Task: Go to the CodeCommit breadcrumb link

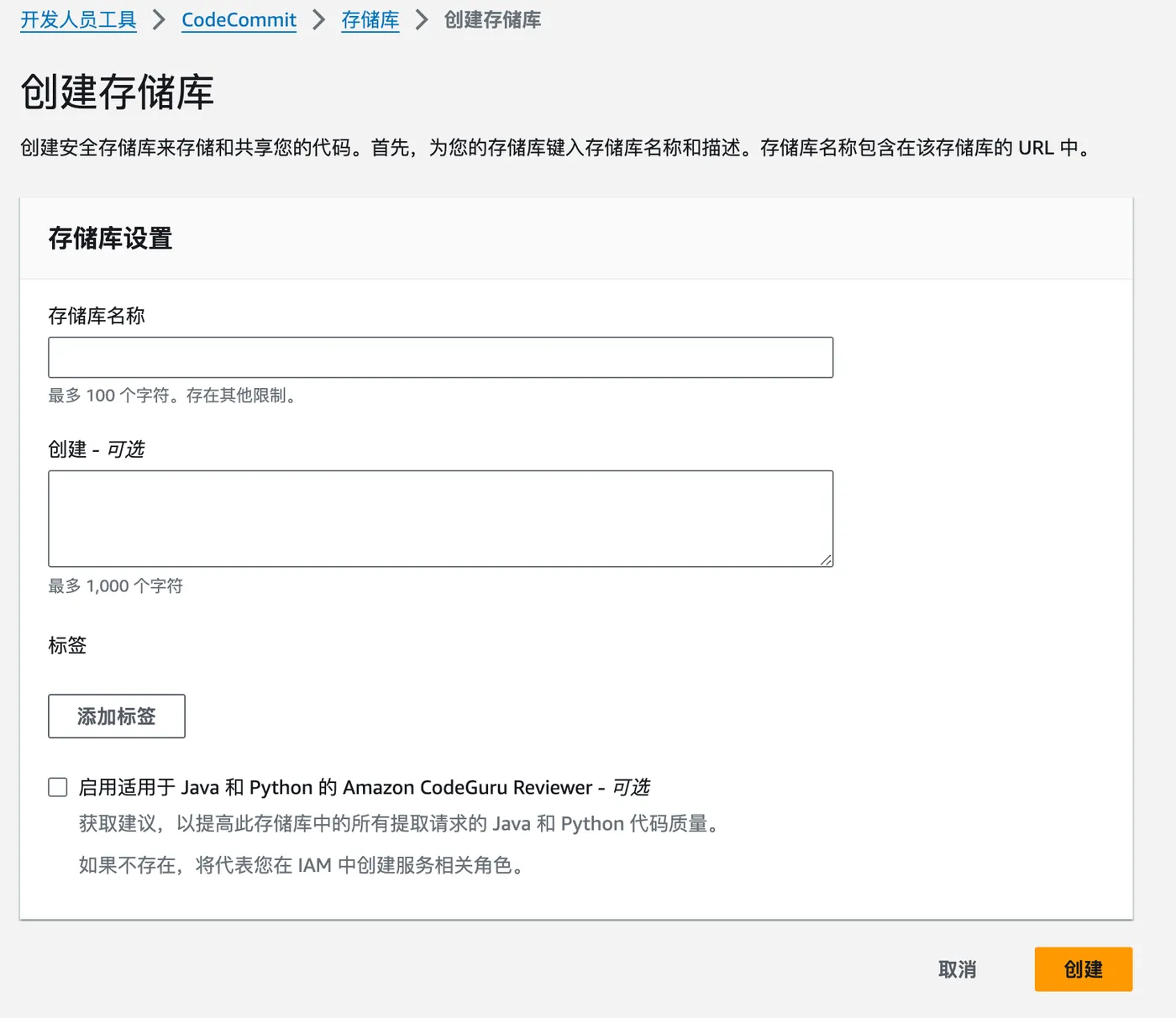Action: pyautogui.click(x=239, y=20)
